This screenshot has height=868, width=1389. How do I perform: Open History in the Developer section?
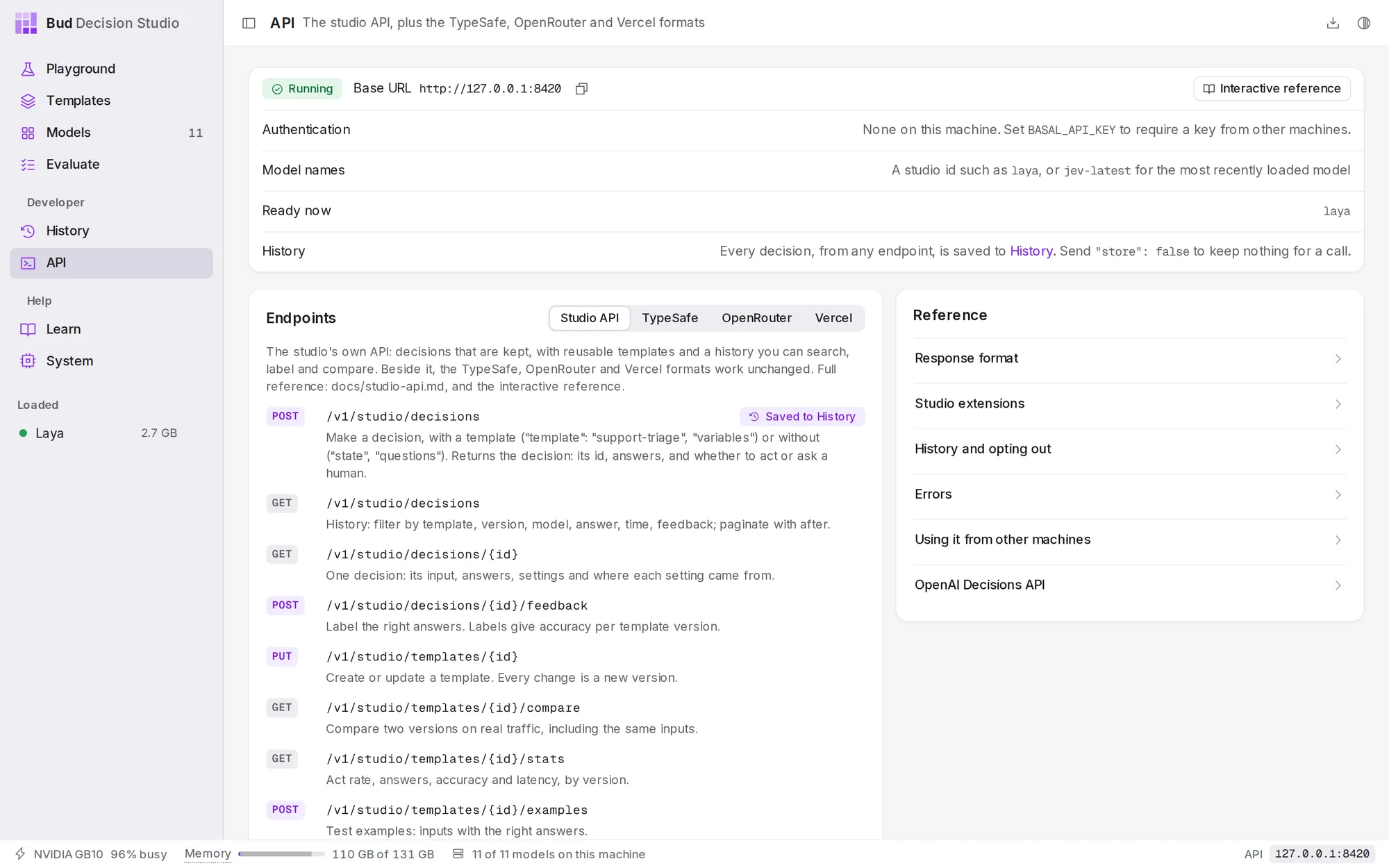point(111,231)
